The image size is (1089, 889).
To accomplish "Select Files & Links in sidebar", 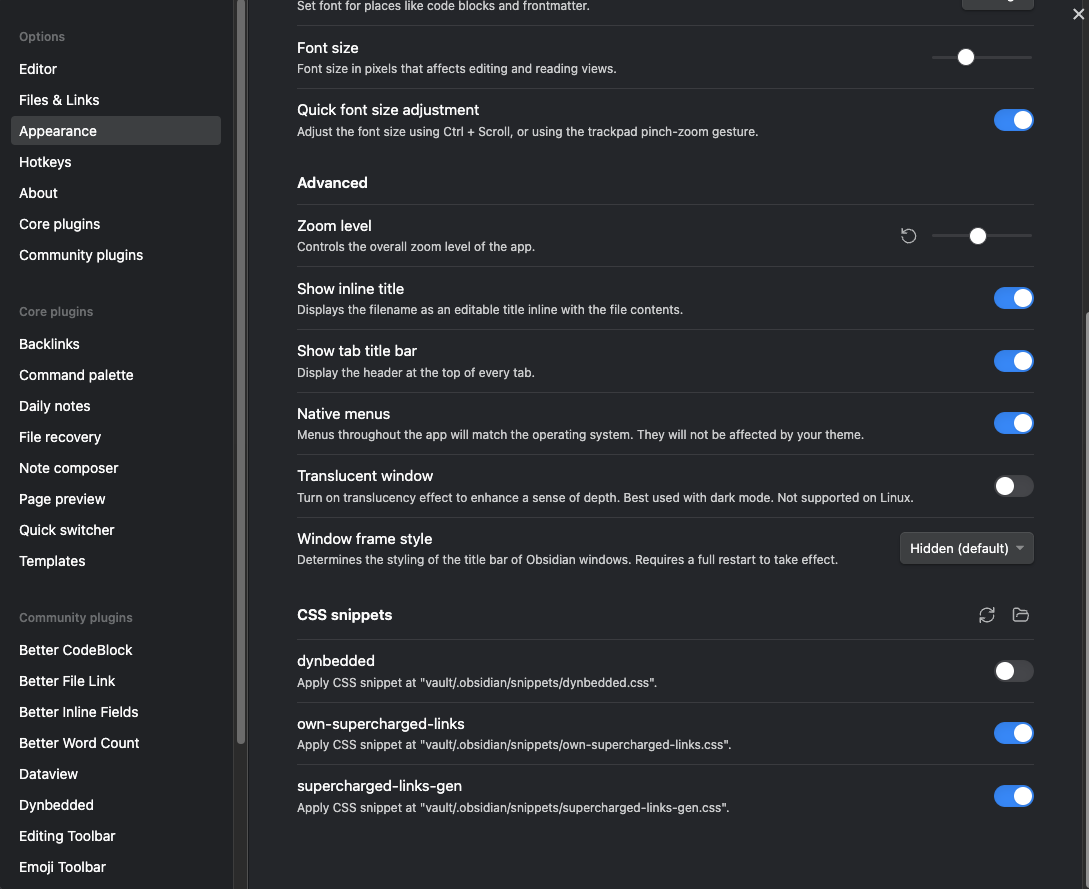I will point(59,100).
